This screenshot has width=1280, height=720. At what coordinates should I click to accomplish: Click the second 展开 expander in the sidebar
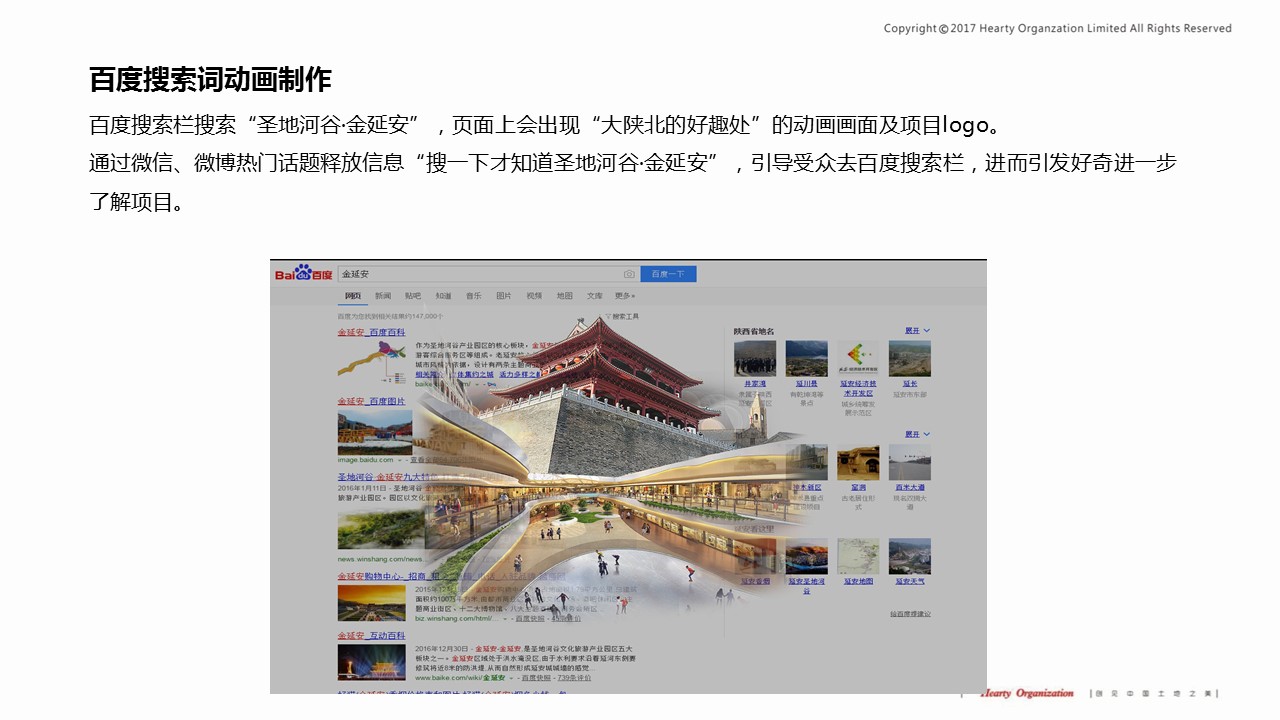917,434
